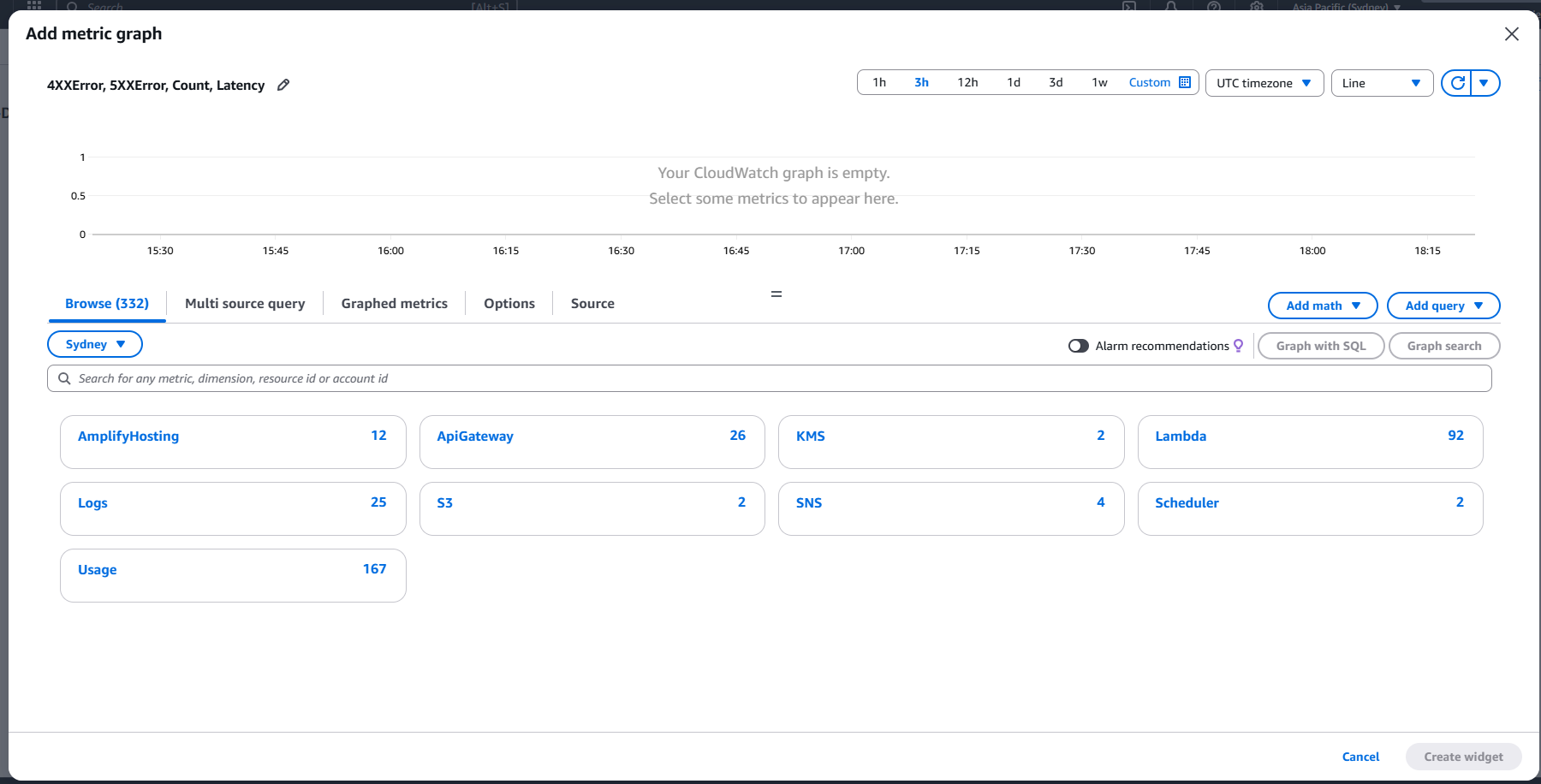Open the Options tab

click(x=509, y=304)
